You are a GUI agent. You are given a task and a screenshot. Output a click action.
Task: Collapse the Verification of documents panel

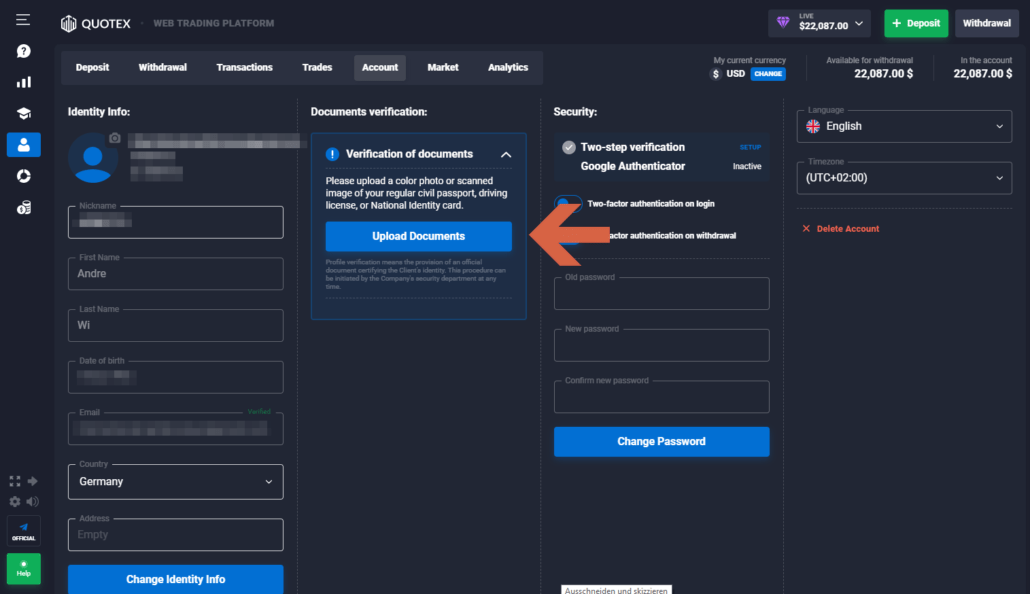(x=506, y=154)
